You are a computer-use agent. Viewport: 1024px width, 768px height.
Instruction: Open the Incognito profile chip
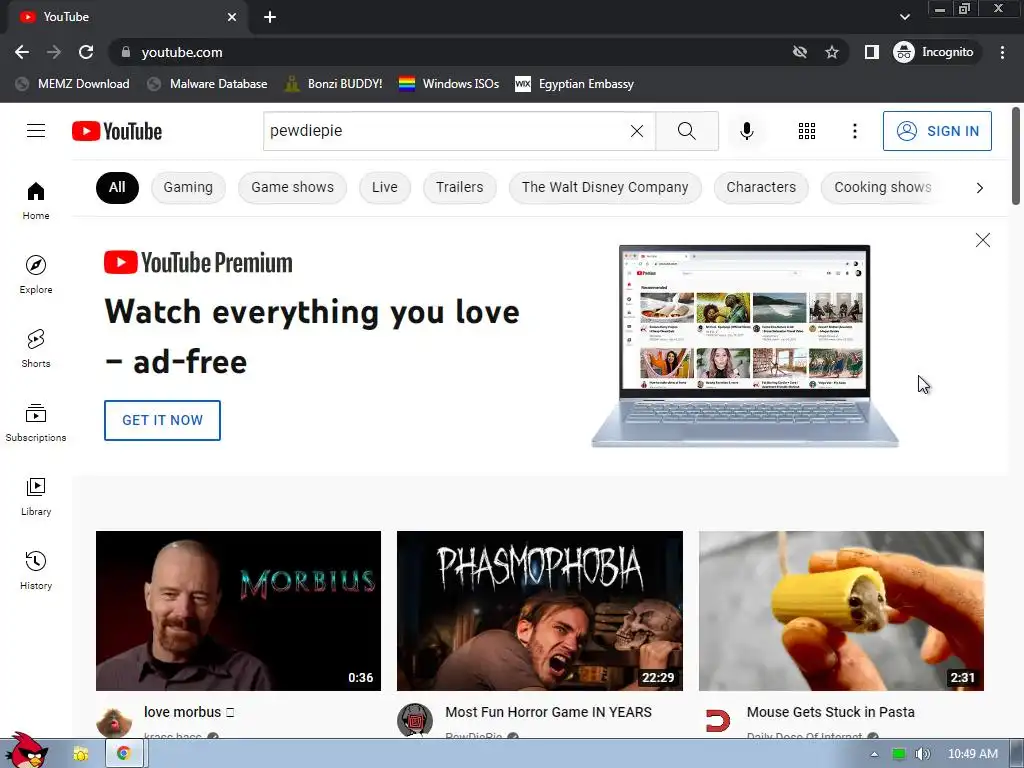935,52
